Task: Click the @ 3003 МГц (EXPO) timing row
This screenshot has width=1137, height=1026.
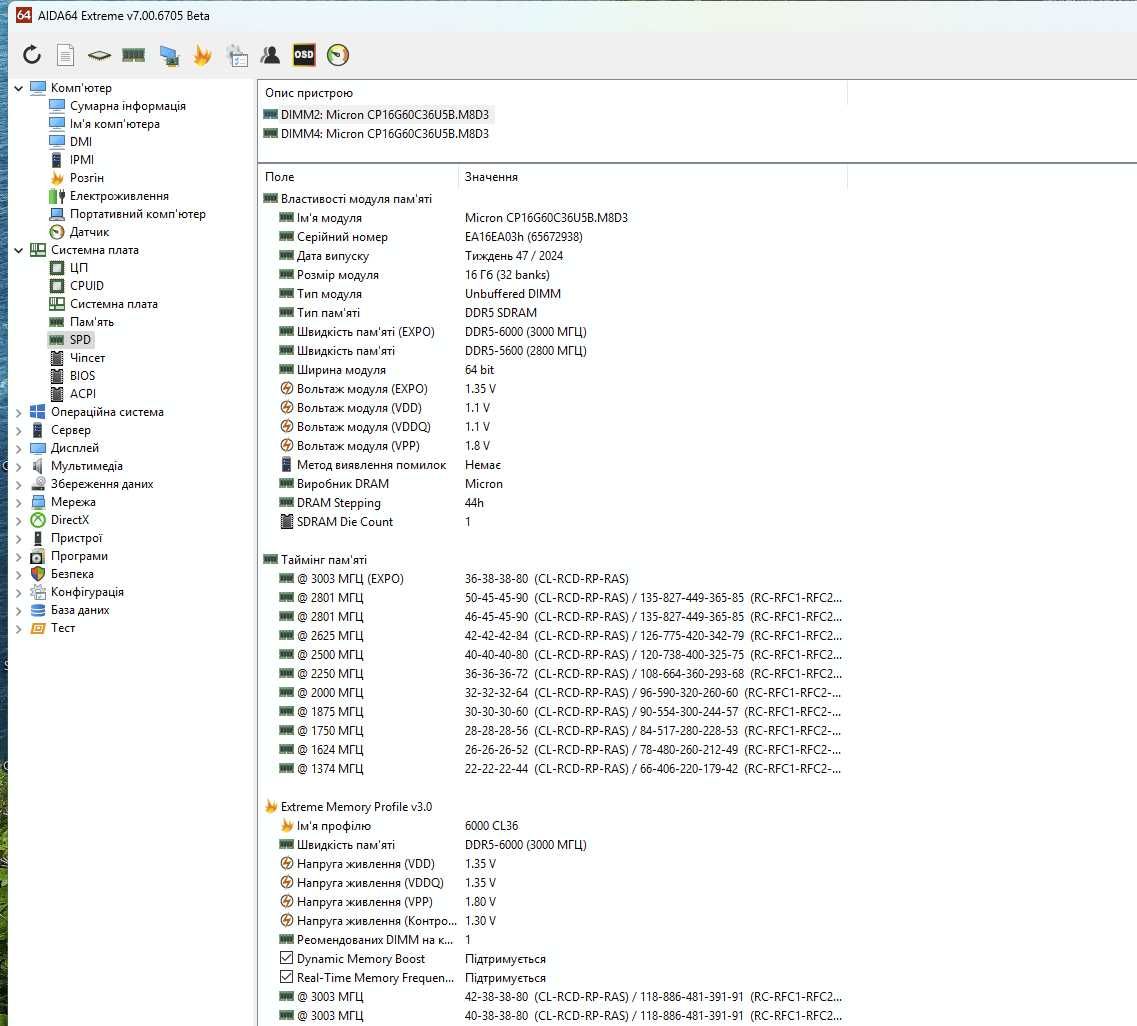Action: pyautogui.click(x=553, y=579)
